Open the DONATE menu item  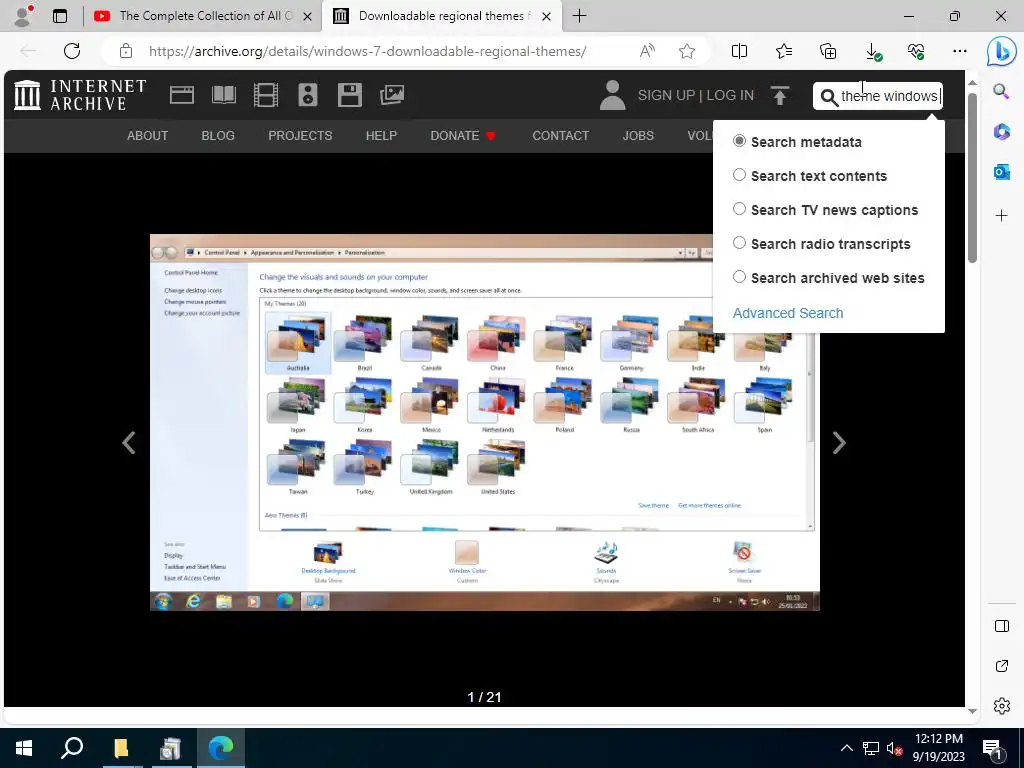463,136
